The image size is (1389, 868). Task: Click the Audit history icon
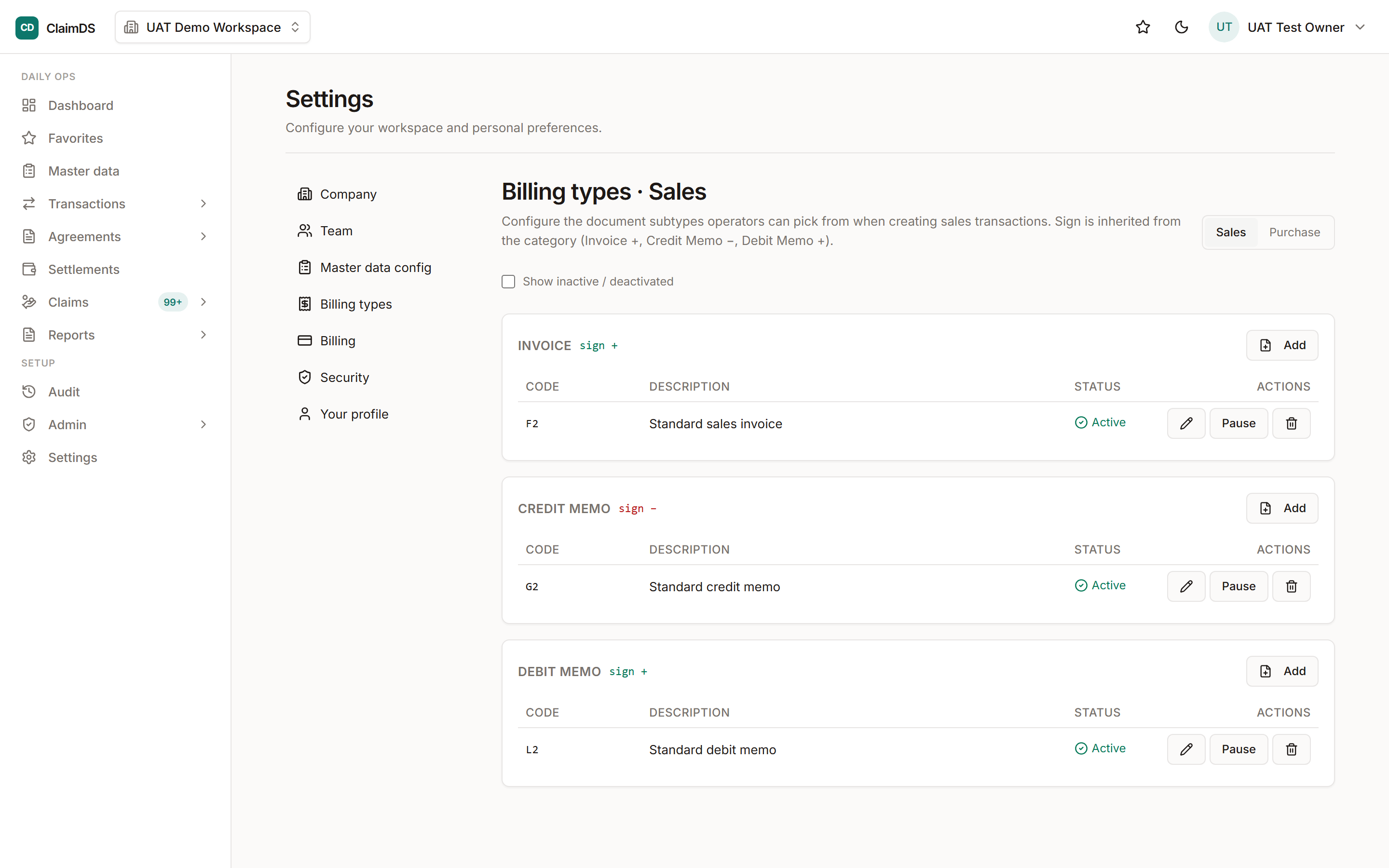coord(29,392)
